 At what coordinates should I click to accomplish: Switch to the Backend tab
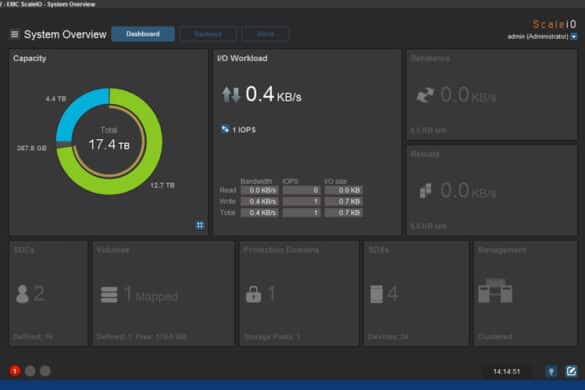tap(208, 34)
